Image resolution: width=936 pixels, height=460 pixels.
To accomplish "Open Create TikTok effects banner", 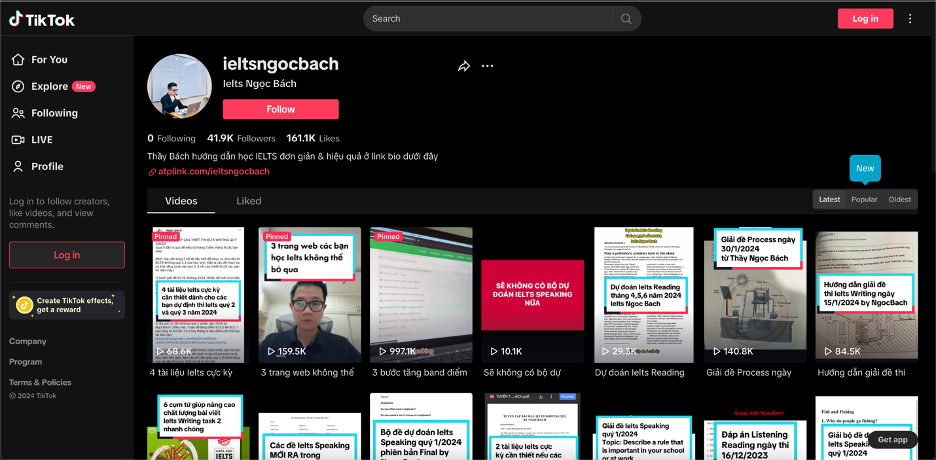I will point(67,305).
